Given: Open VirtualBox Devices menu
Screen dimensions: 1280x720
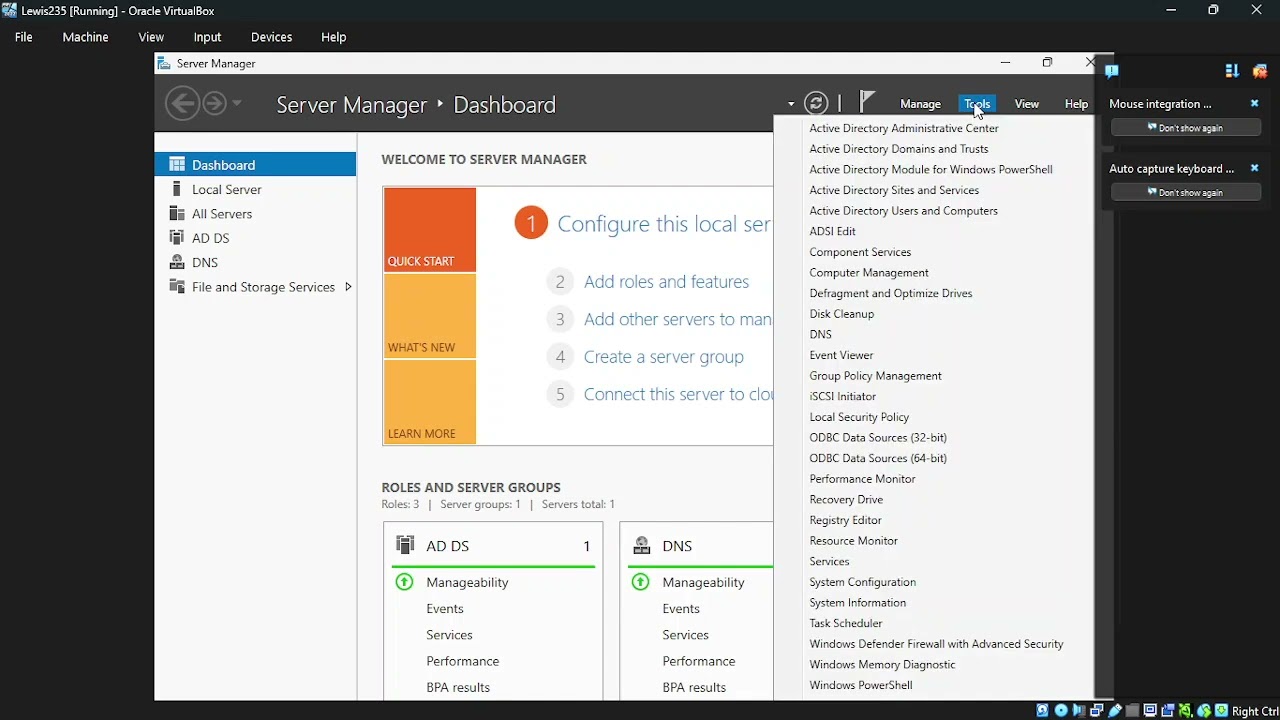Looking at the screenshot, I should click(x=271, y=37).
